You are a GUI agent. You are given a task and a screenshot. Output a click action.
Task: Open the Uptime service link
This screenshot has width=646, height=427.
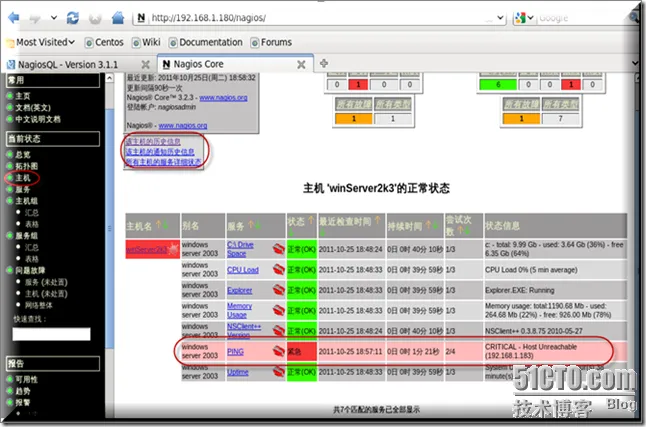point(238,372)
